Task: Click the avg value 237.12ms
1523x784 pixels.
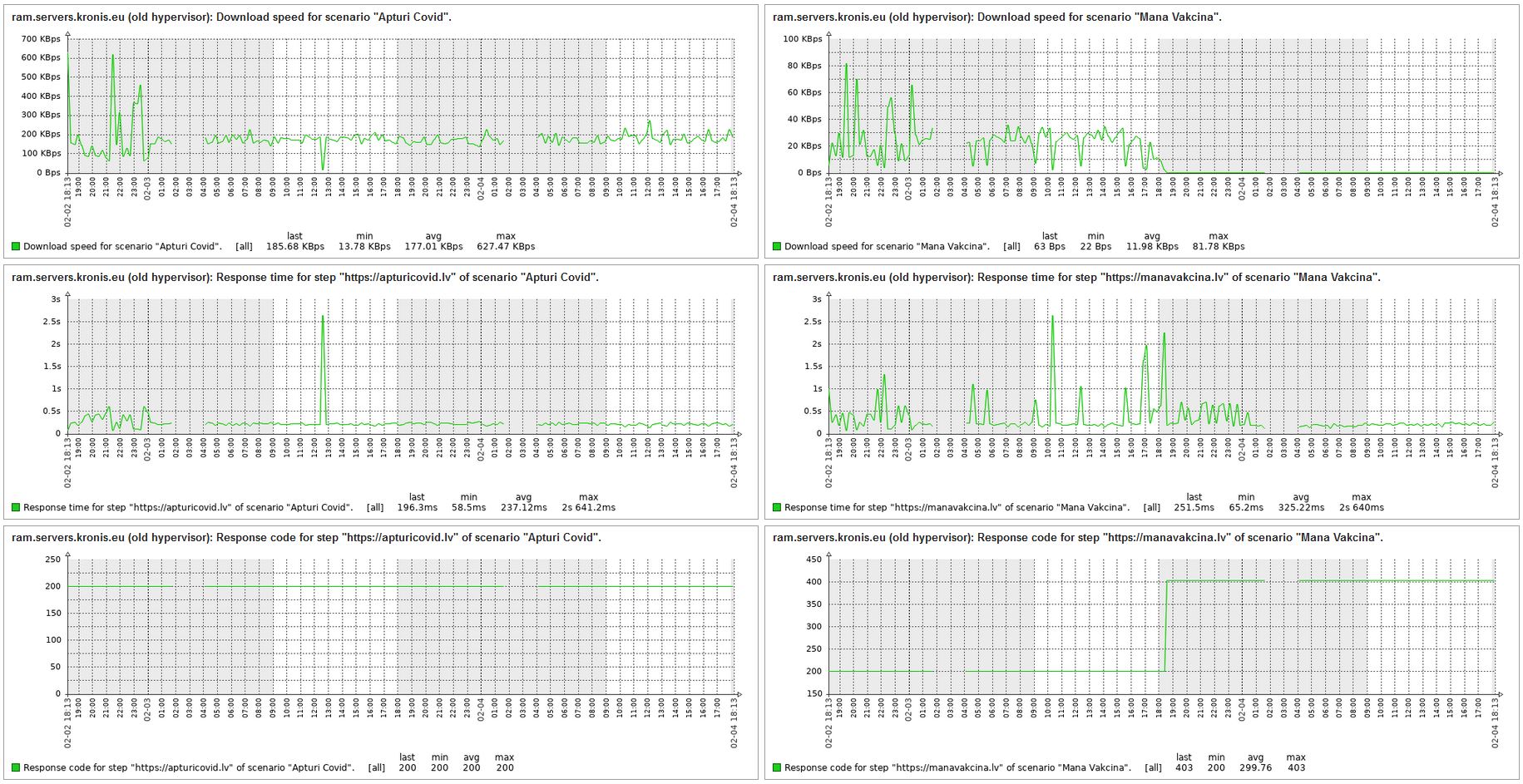Action: 524,507
